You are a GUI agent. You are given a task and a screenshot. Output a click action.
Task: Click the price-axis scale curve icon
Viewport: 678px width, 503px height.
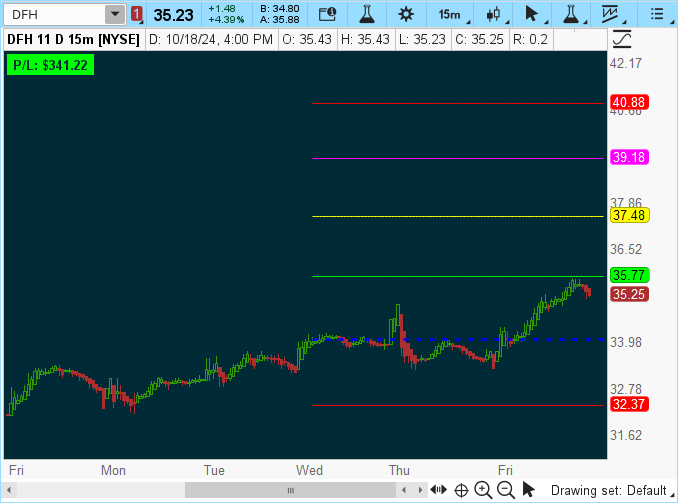(622, 39)
